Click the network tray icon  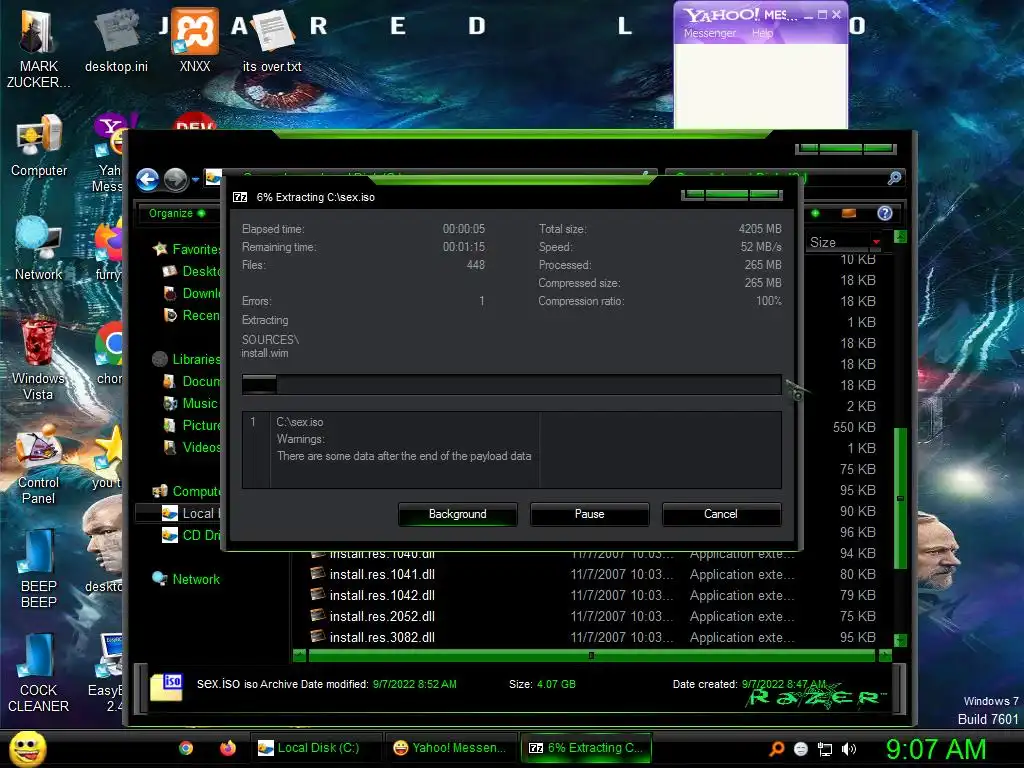point(825,749)
